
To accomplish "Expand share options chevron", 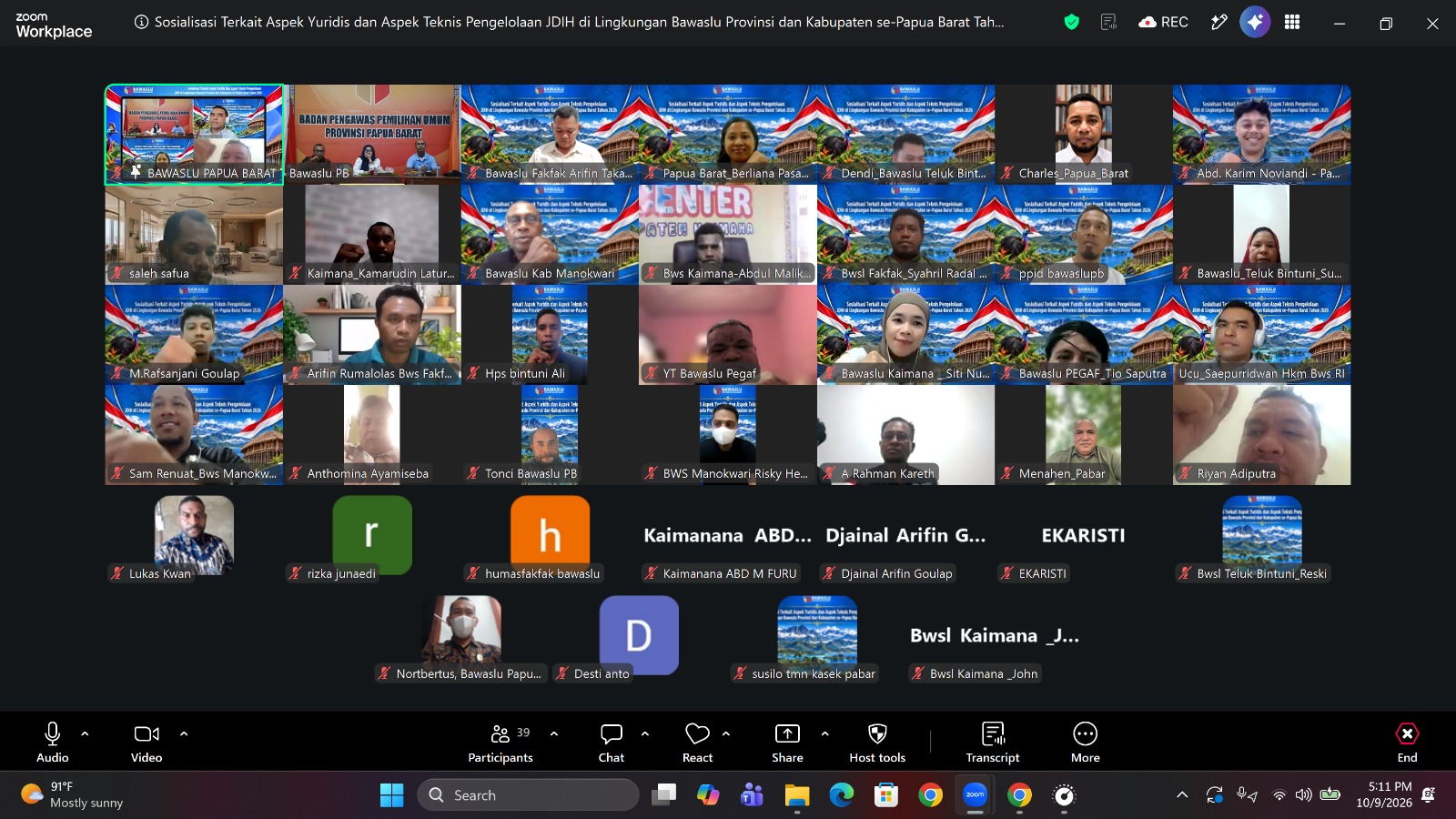I will tap(825, 733).
